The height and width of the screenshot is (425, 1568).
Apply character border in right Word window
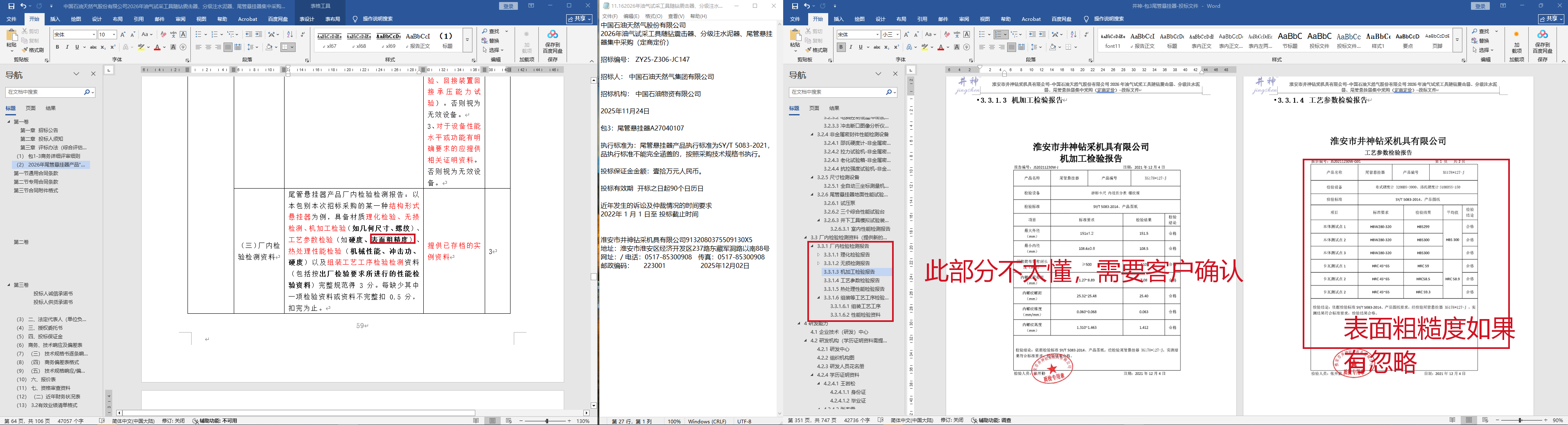pyautogui.click(x=967, y=35)
